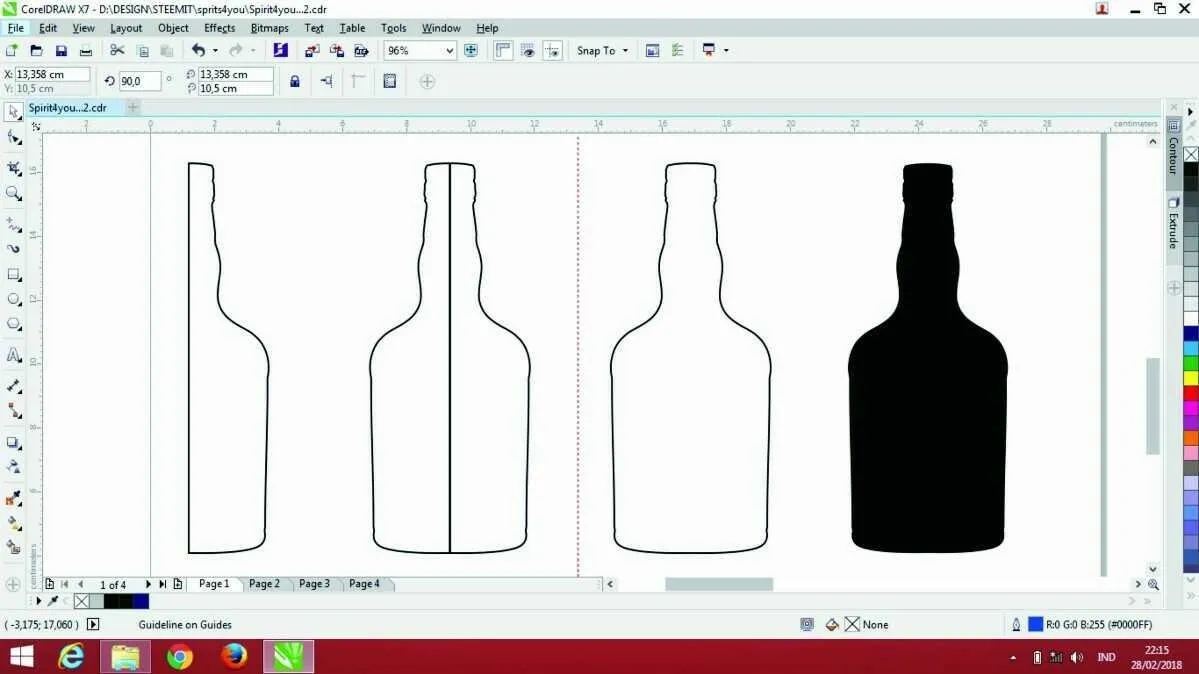This screenshot has height=674, width=1199.
Task: Click the Undo arrow icon
Action: [x=198, y=50]
